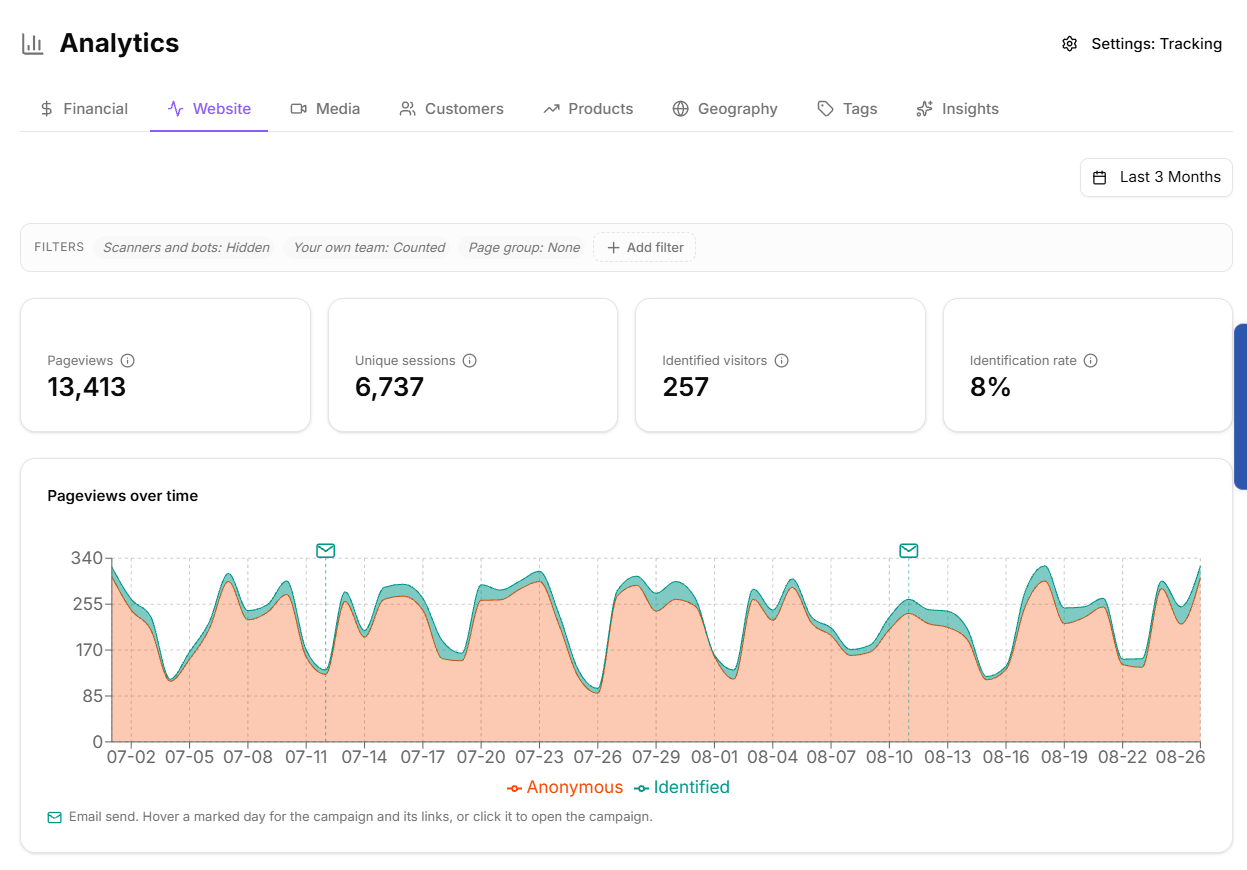Open the Customers tab
Viewport: 1247px width, 870px height.
(x=451, y=109)
